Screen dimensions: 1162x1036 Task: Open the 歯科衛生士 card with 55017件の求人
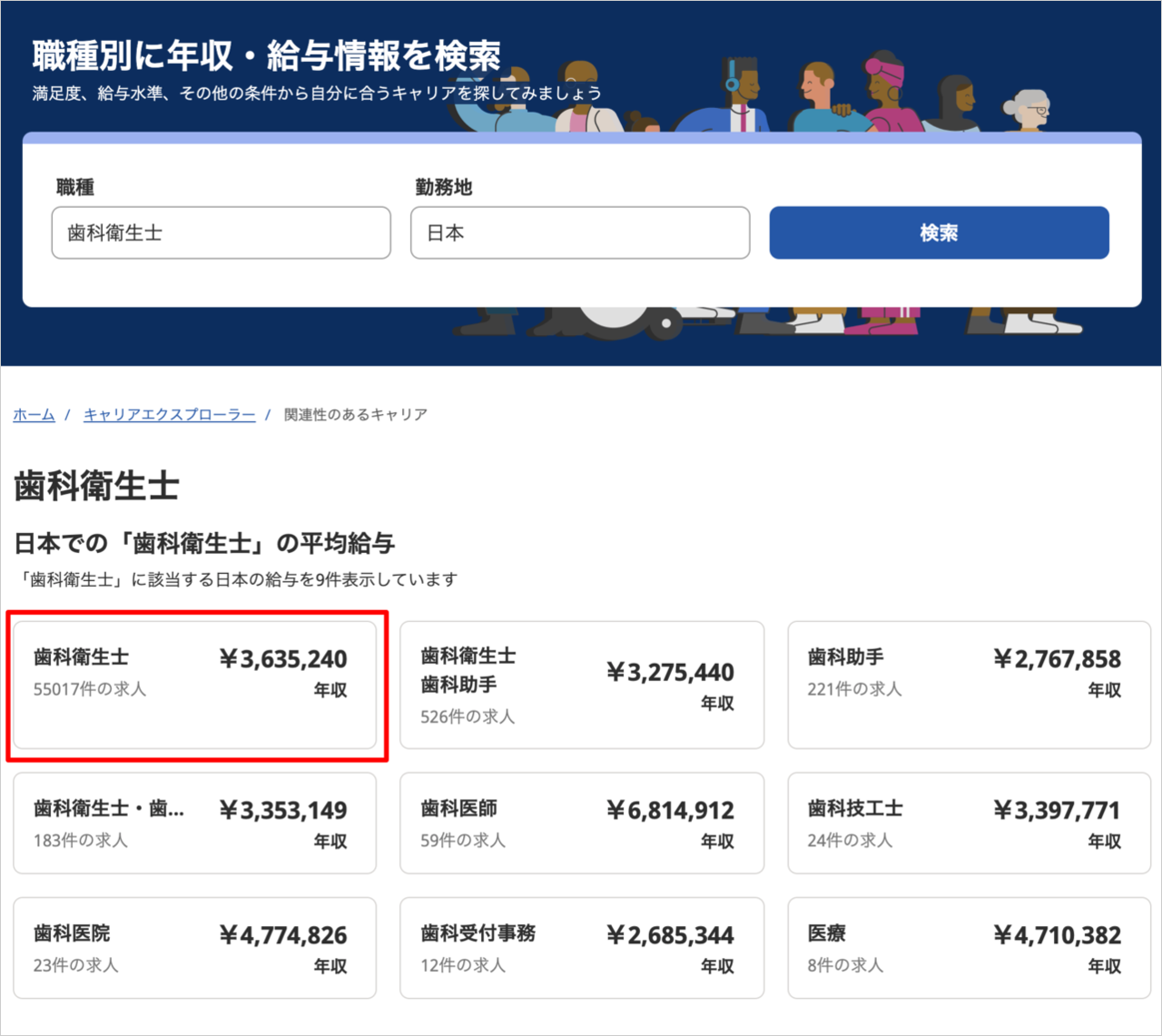194,686
